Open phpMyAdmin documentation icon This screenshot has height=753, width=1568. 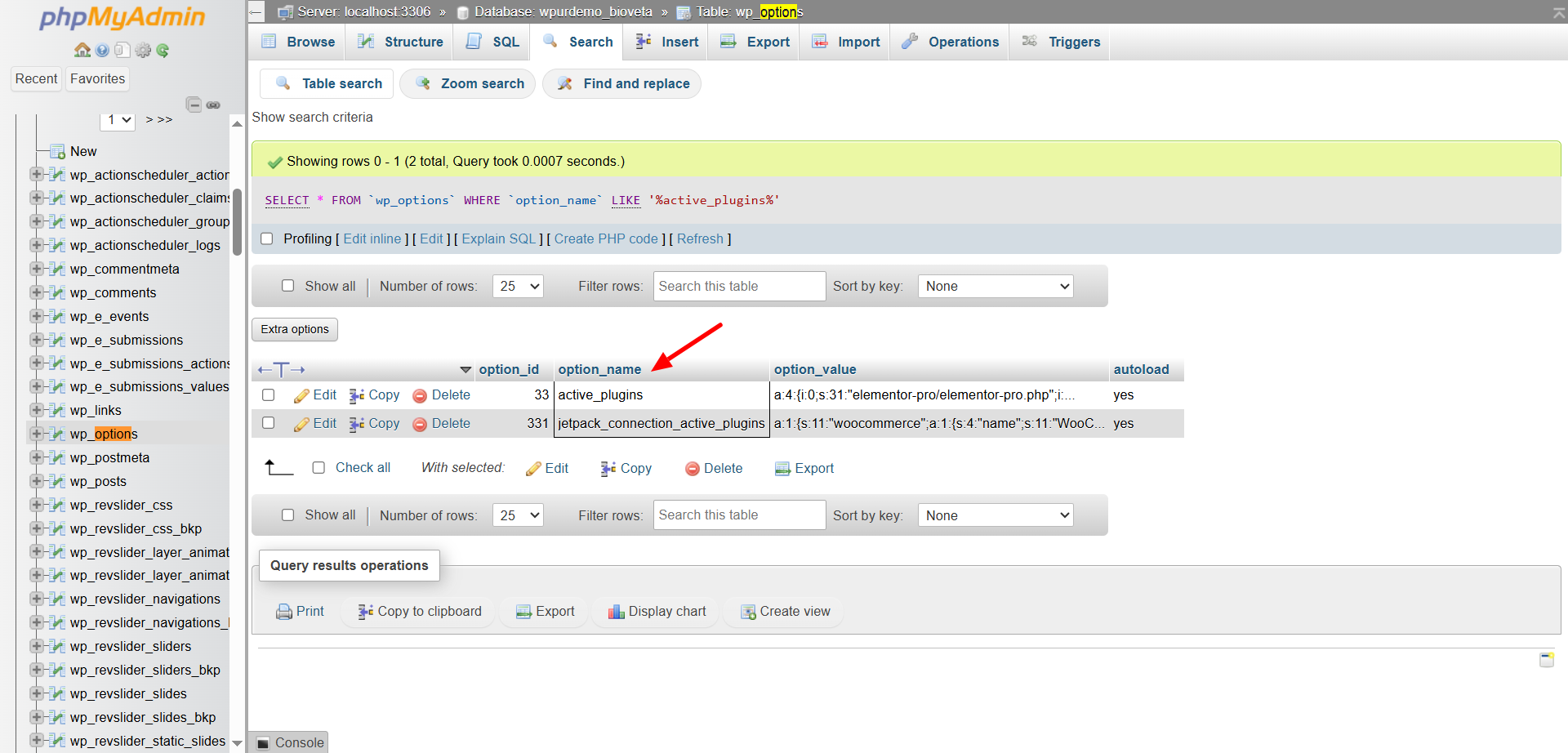[x=122, y=51]
